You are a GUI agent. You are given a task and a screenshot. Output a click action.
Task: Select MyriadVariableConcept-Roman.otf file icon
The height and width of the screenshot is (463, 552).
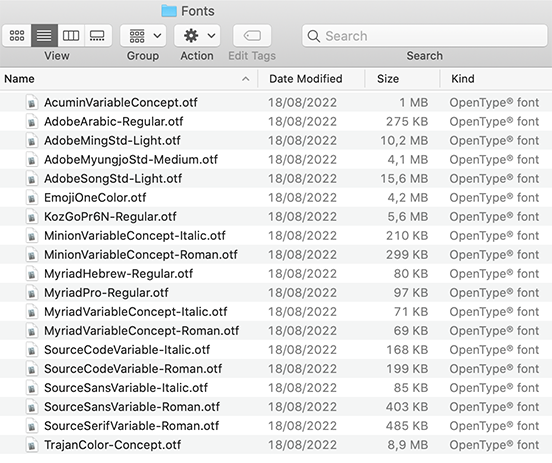[32, 331]
